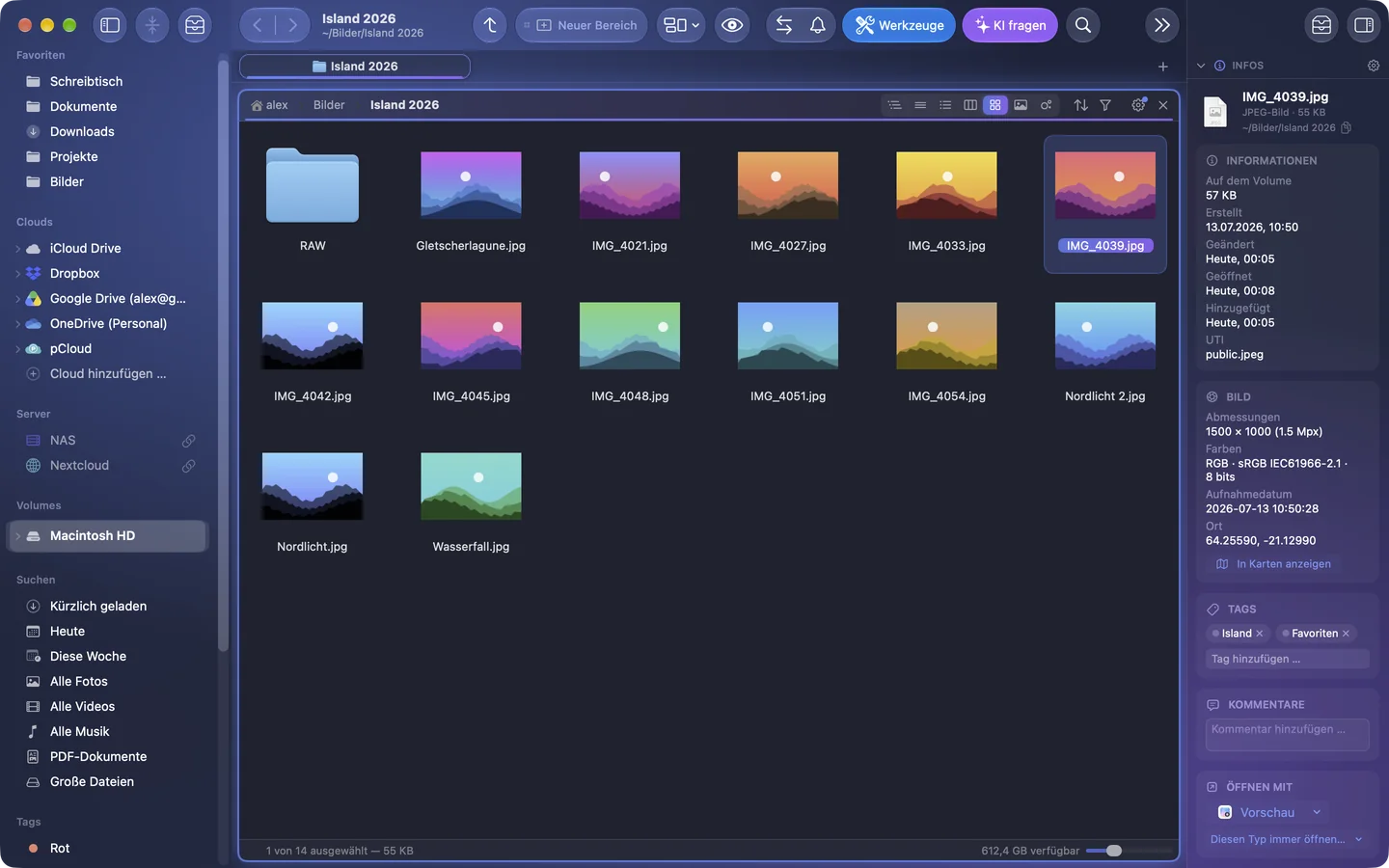Click the Tag hinzufügen input field
This screenshot has height=868, width=1389.
1288,659
